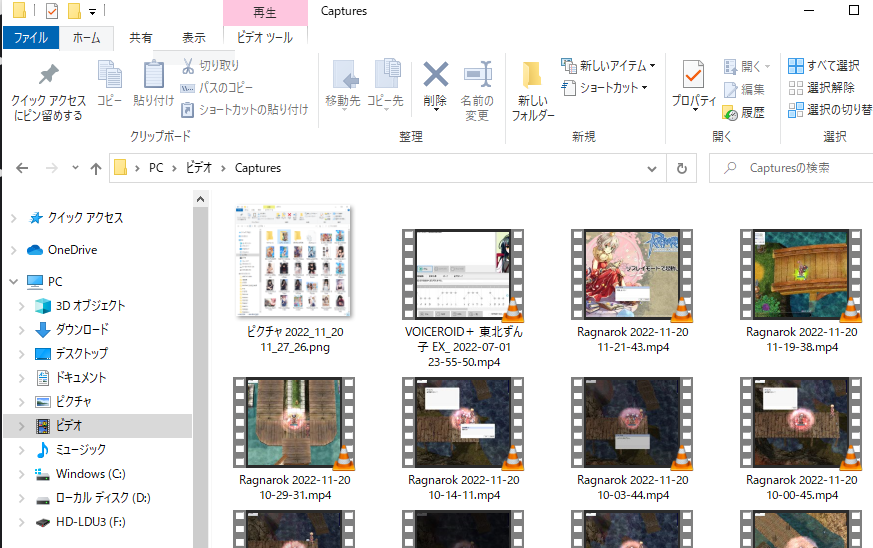Click in the Captures search box

pos(791,168)
